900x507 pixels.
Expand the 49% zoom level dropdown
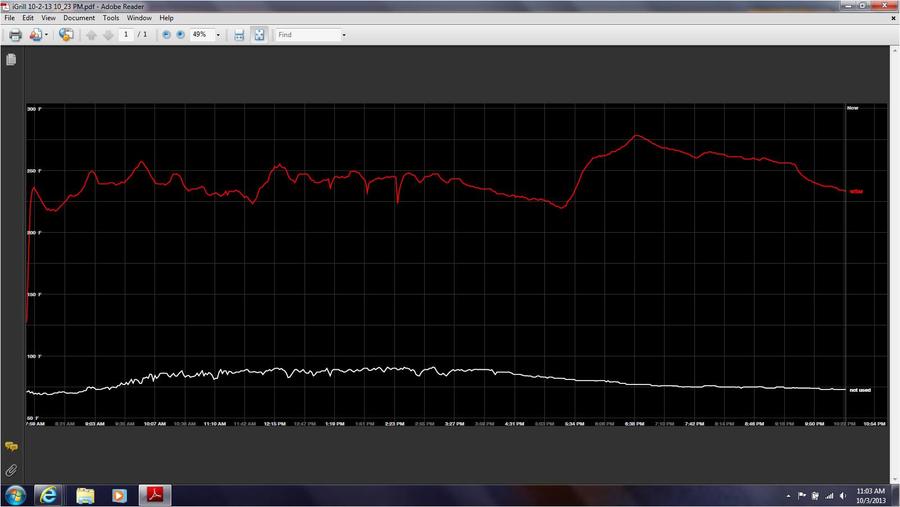point(218,35)
